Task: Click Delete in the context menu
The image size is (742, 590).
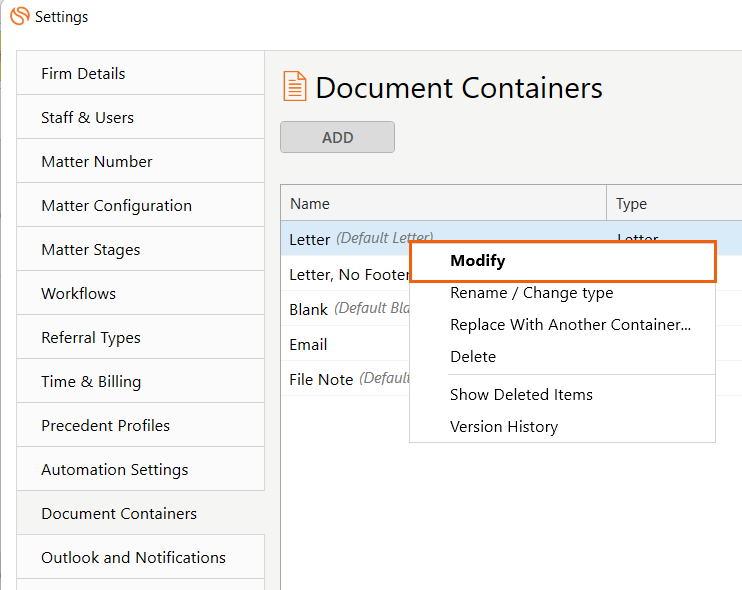Action: click(x=473, y=357)
